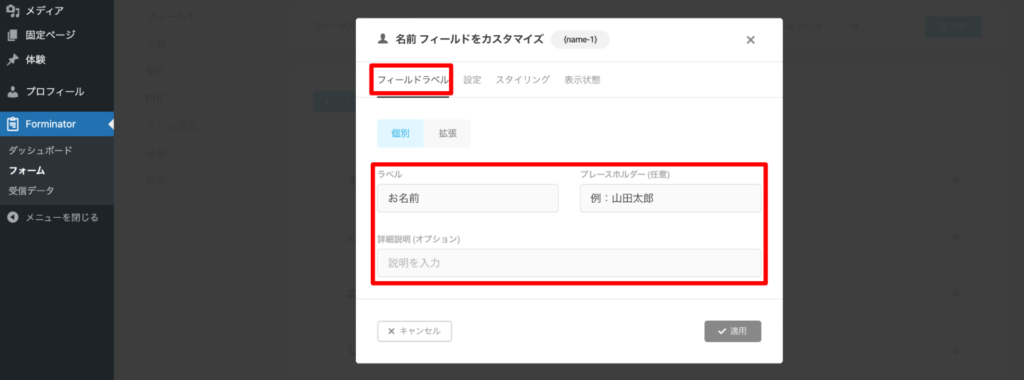Switch to the フィールドラベル tab
This screenshot has height=380, width=1024.
(413, 80)
